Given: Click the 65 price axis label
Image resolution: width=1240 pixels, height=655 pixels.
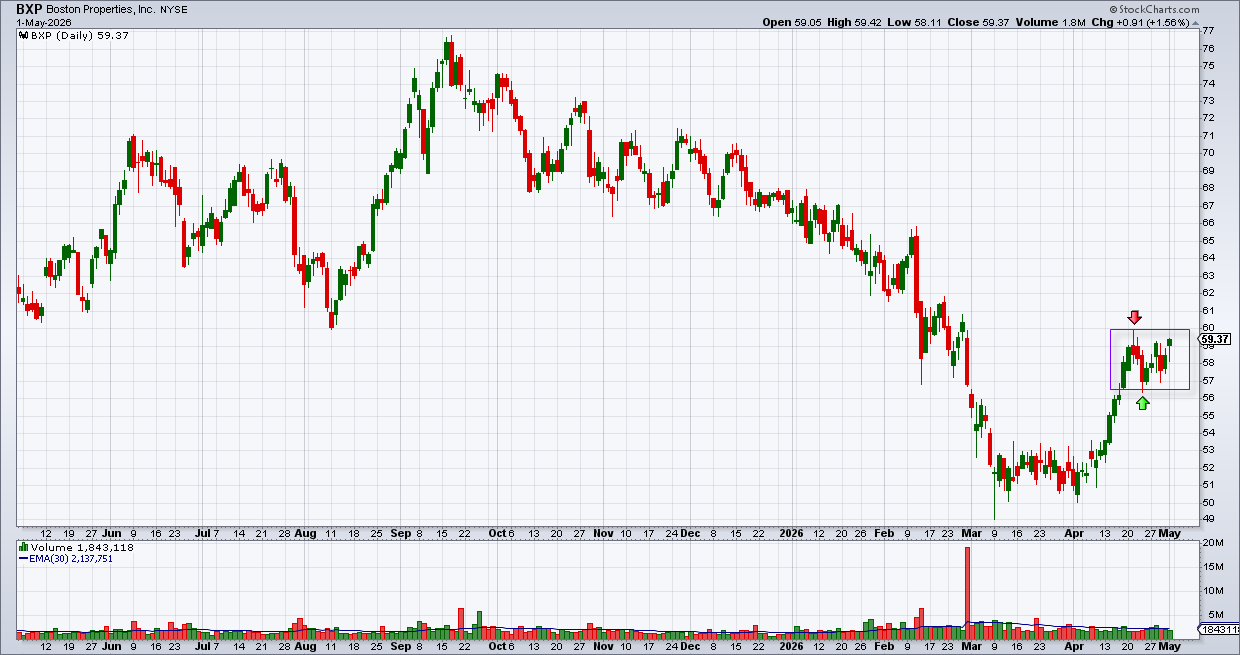Looking at the screenshot, I should tap(1208, 240).
